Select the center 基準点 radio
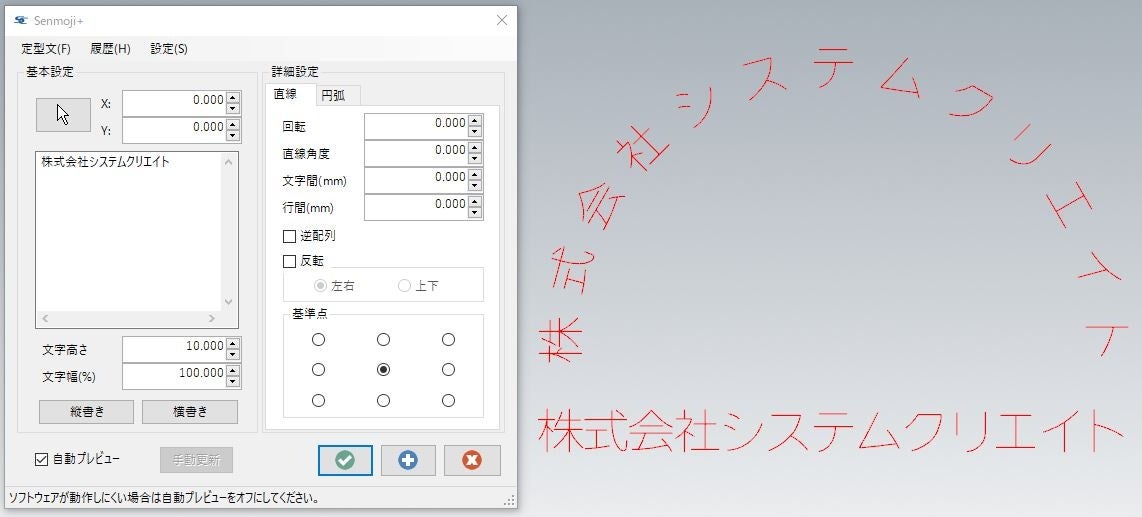 point(383,370)
